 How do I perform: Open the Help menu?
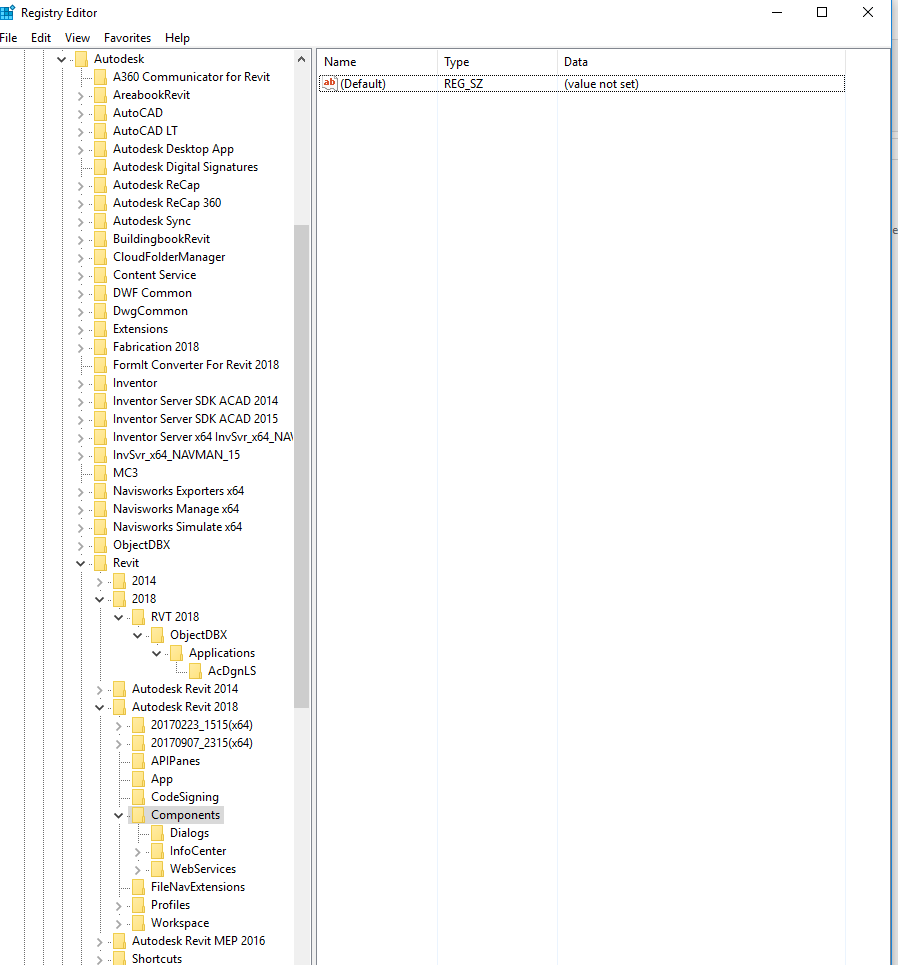pos(177,38)
